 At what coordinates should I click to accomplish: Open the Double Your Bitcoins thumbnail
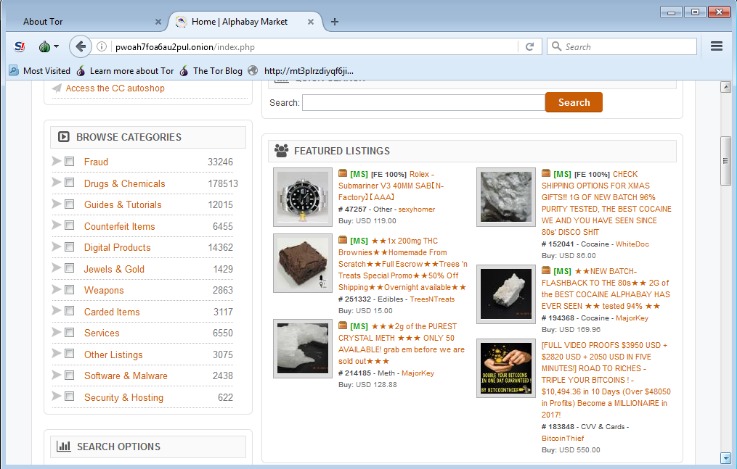tap(506, 368)
